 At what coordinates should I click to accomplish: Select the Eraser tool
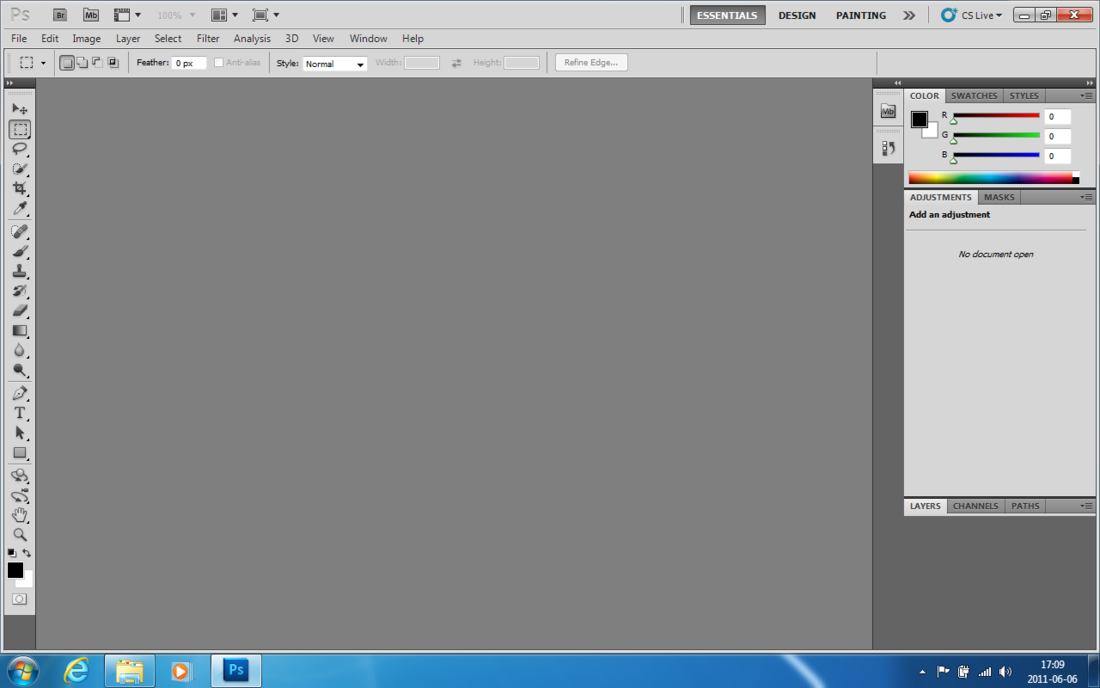(x=20, y=310)
